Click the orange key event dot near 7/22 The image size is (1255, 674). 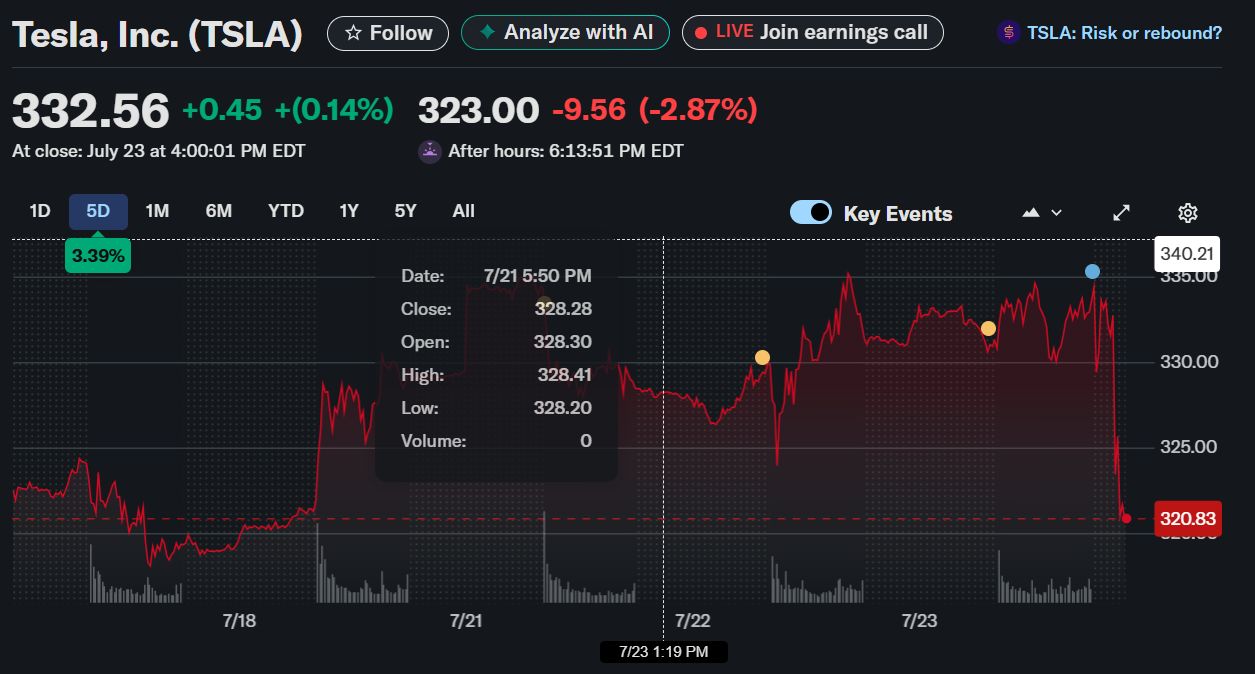click(x=761, y=356)
